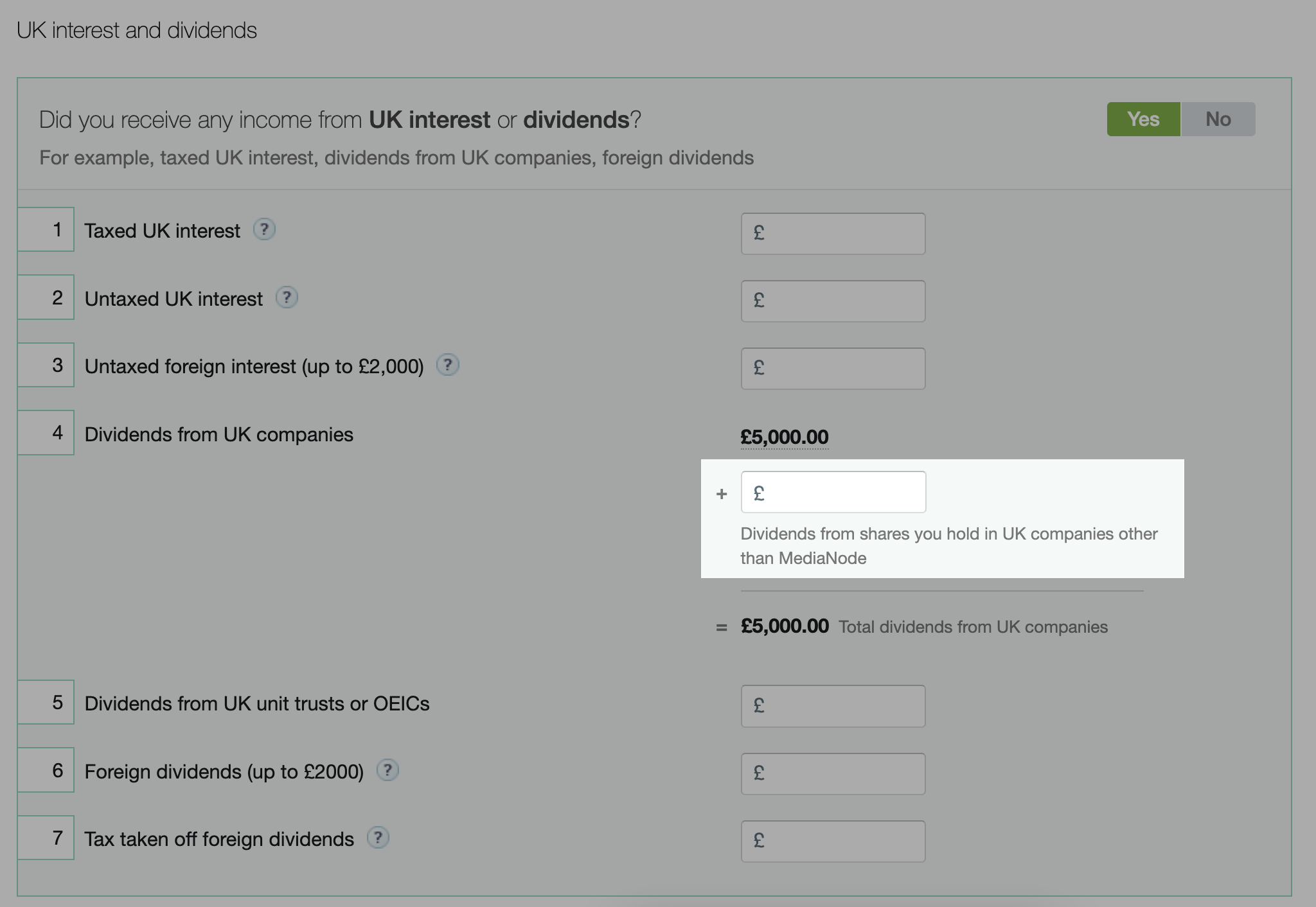Click the Dividends from UK unit trusts field
Image resolution: width=1316 pixels, height=907 pixels.
tap(833, 706)
